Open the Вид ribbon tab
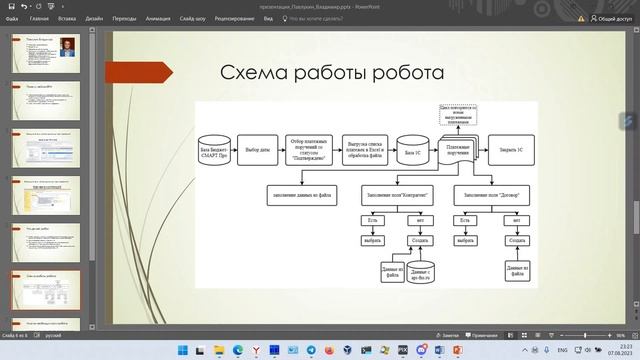The height and width of the screenshot is (360, 640). click(x=268, y=19)
